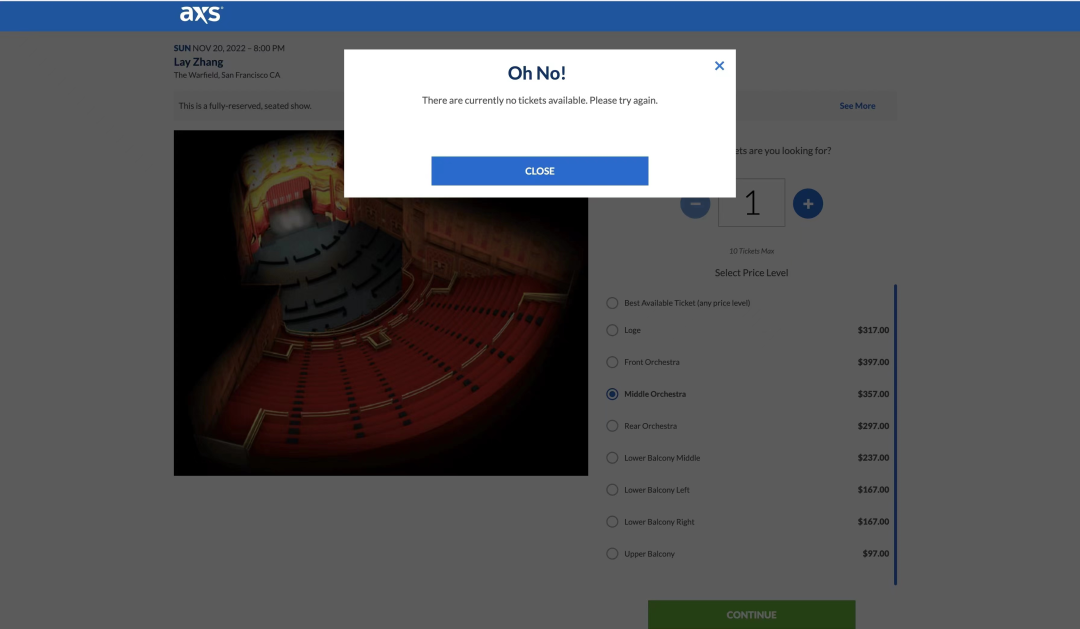Select the Loge price level
The height and width of the screenshot is (629, 1080).
(612, 330)
